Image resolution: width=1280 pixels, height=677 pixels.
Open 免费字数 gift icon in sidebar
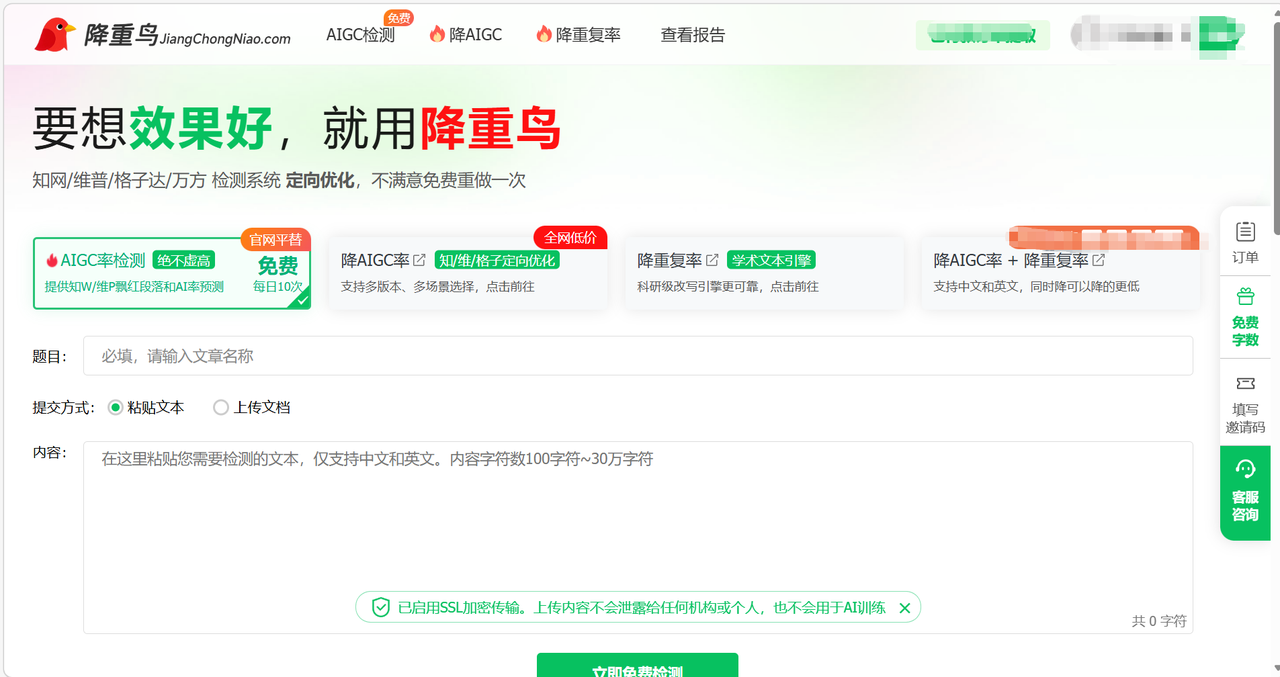pos(1245,296)
